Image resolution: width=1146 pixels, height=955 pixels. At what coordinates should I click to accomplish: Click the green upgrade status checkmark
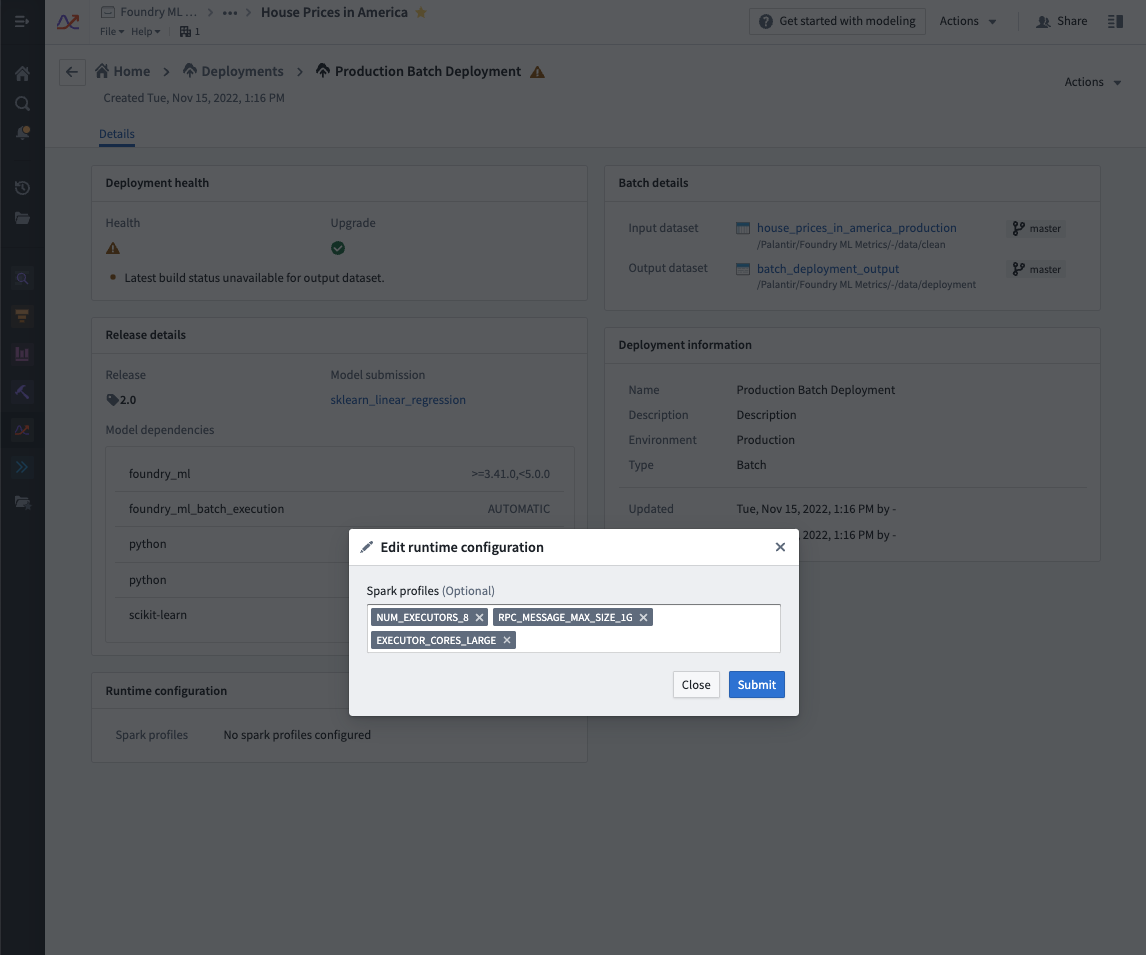tap(338, 248)
